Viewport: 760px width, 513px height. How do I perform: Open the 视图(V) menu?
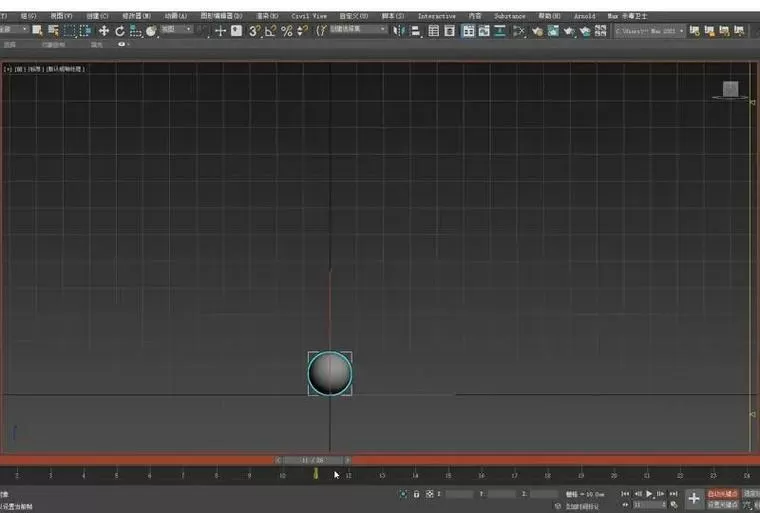click(62, 16)
